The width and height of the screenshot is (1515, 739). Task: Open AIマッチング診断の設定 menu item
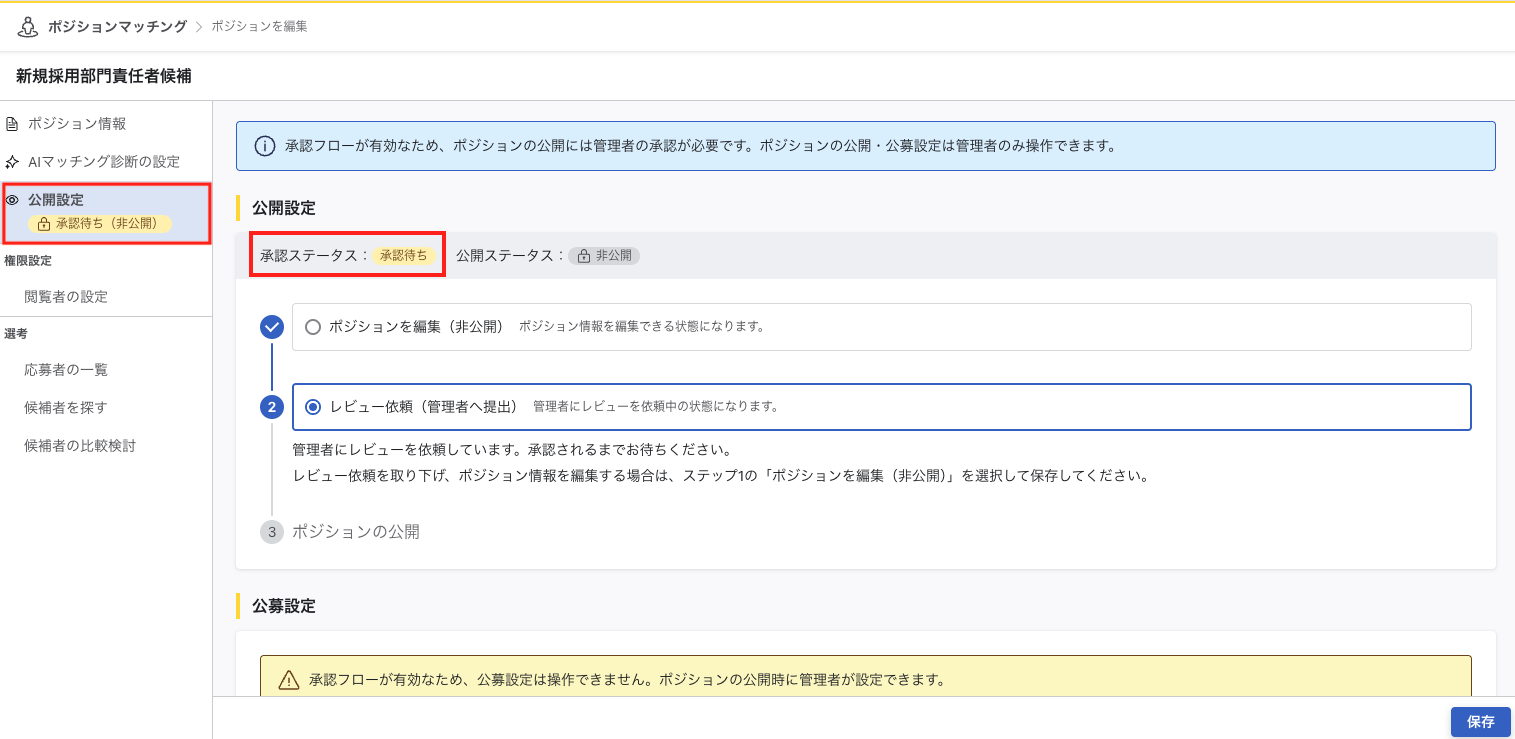106,162
